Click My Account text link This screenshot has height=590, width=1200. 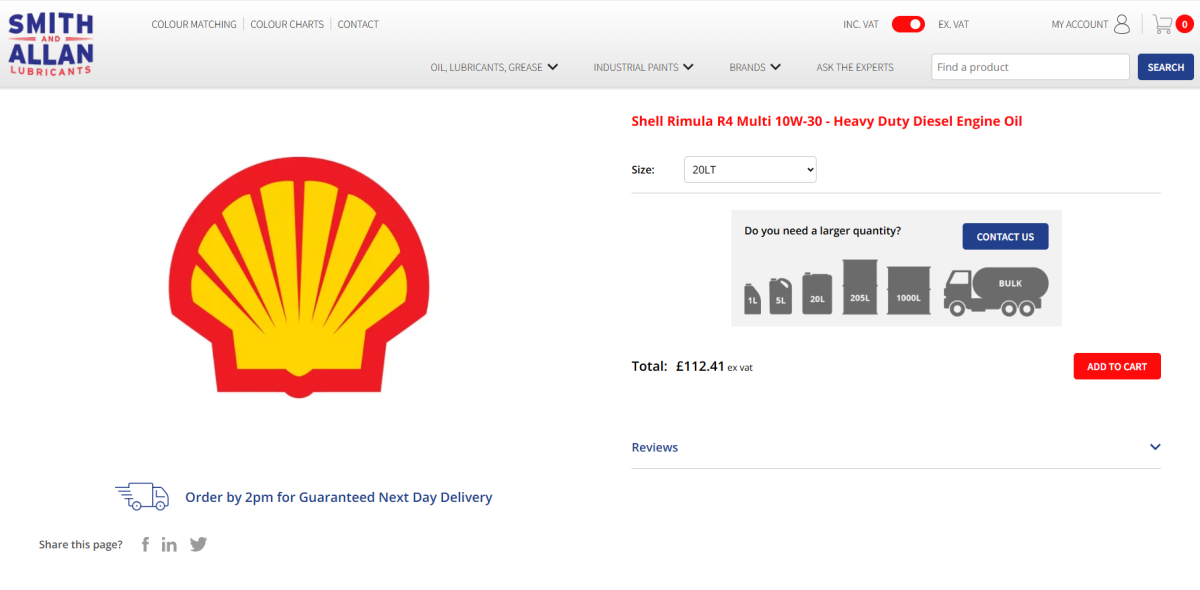pos(1080,24)
